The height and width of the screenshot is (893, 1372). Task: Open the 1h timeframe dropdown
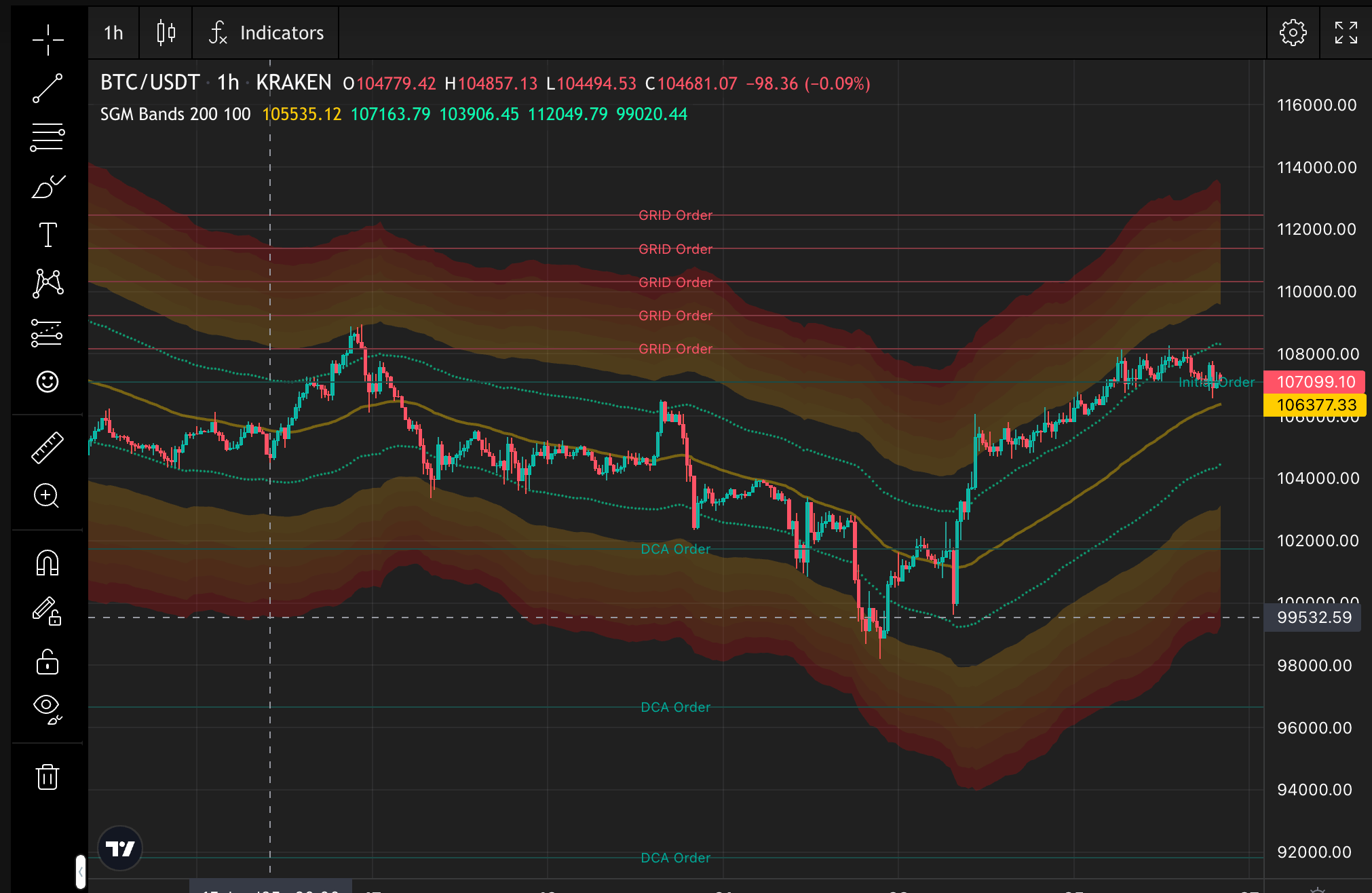point(113,33)
